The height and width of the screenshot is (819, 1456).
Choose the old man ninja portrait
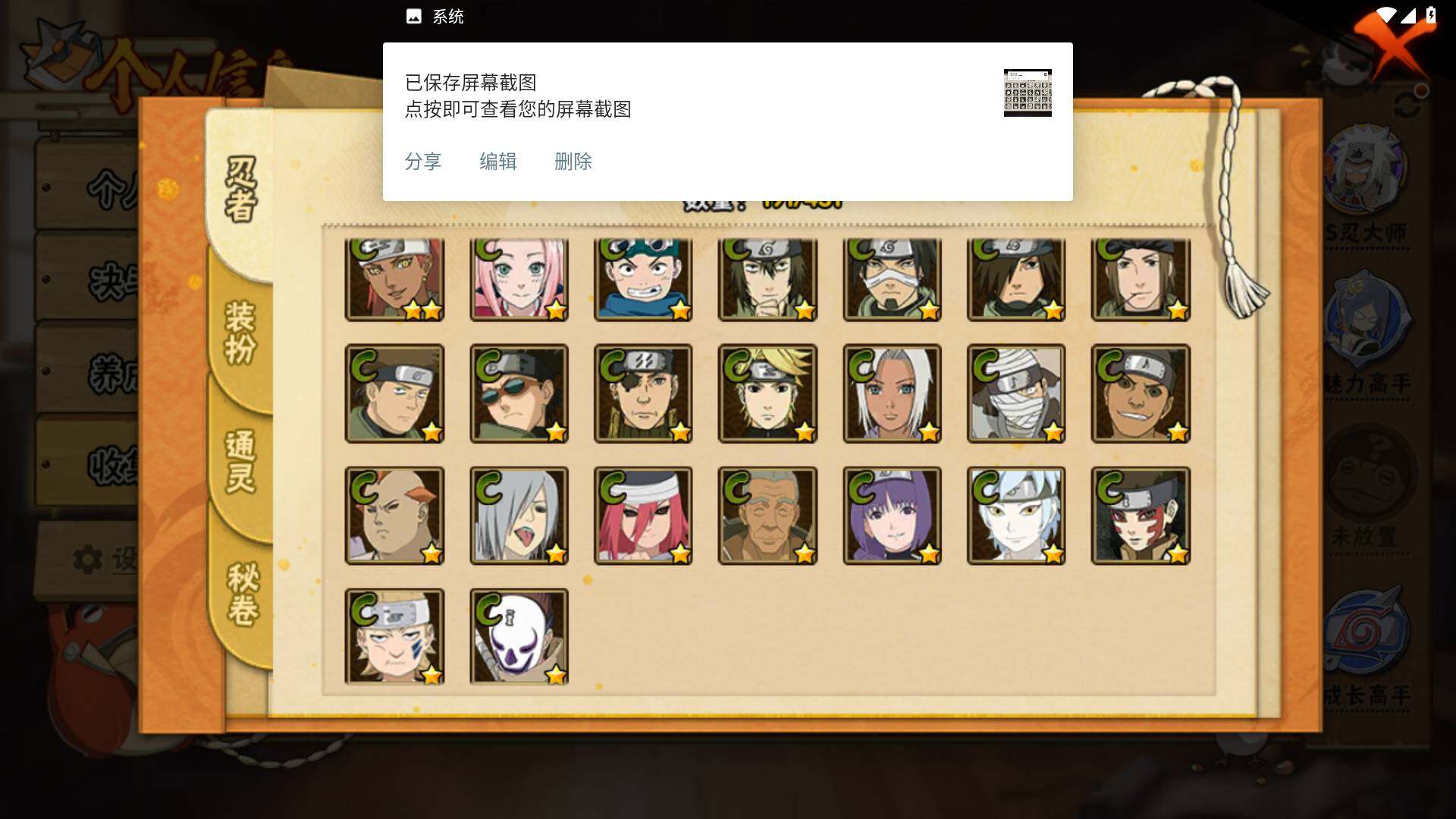pos(767,516)
